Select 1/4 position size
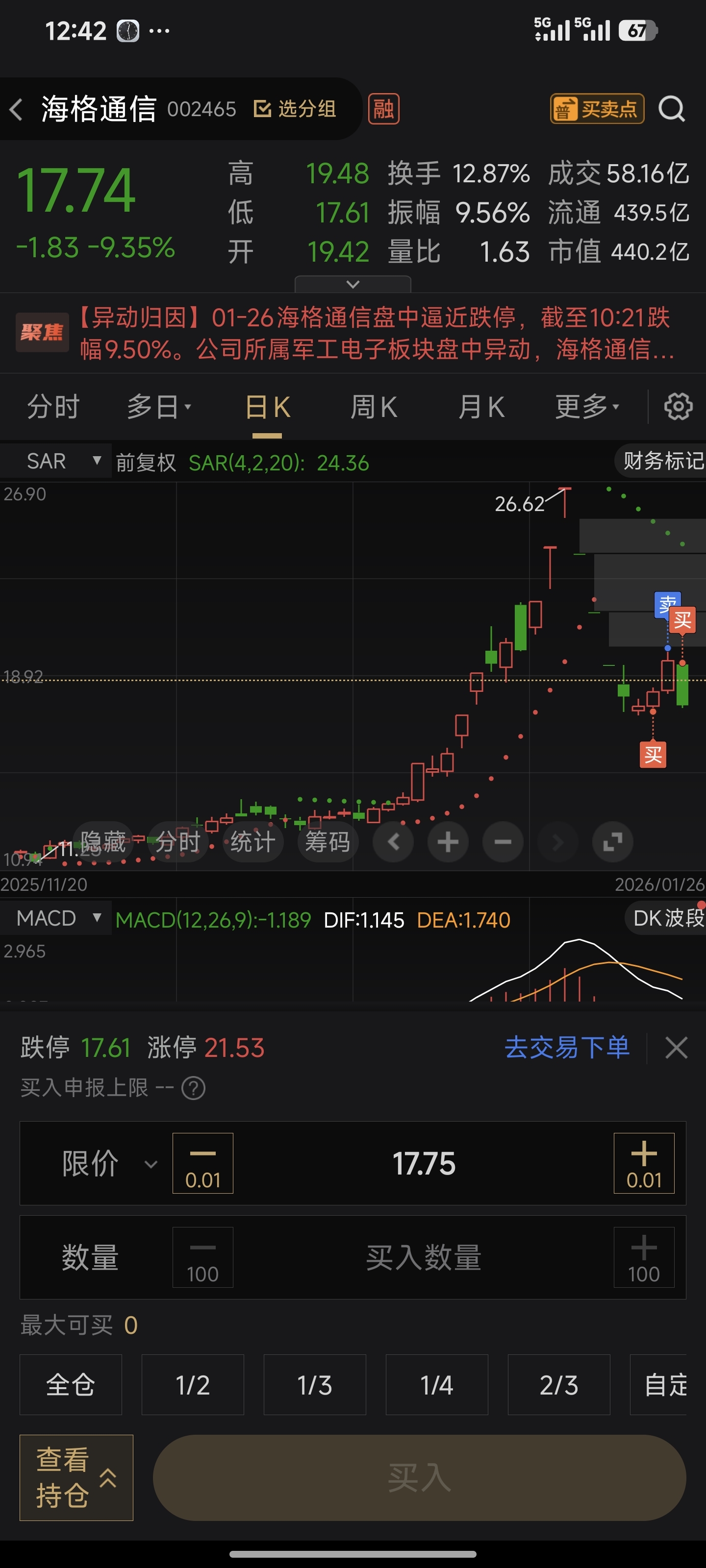Viewport: 706px width, 1568px height. coord(437,1385)
